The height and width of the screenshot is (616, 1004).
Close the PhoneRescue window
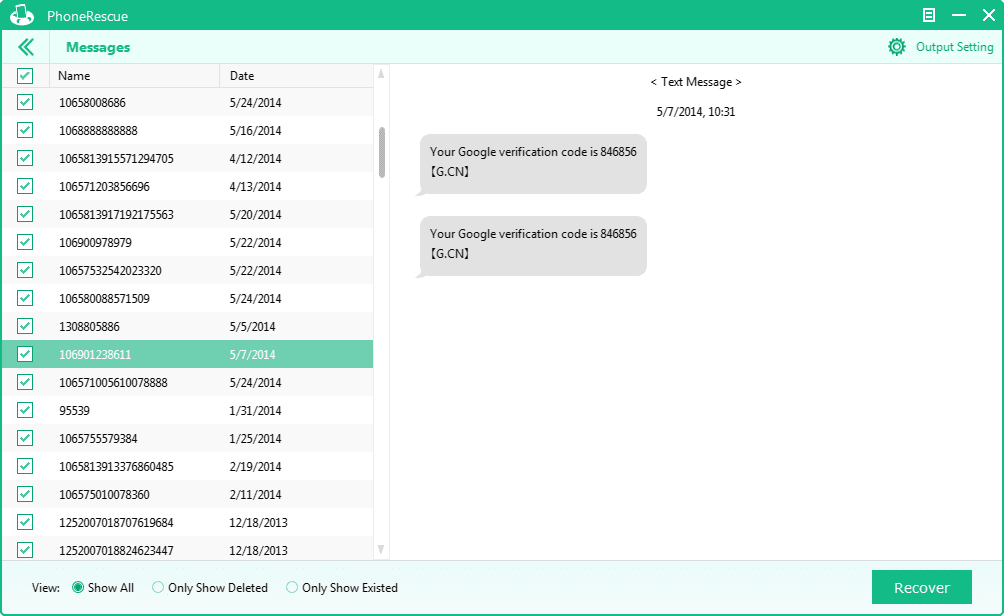point(989,15)
